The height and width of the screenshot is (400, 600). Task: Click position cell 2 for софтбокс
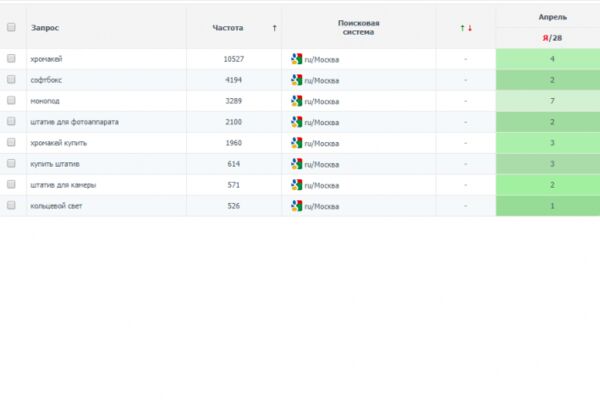(x=548, y=80)
